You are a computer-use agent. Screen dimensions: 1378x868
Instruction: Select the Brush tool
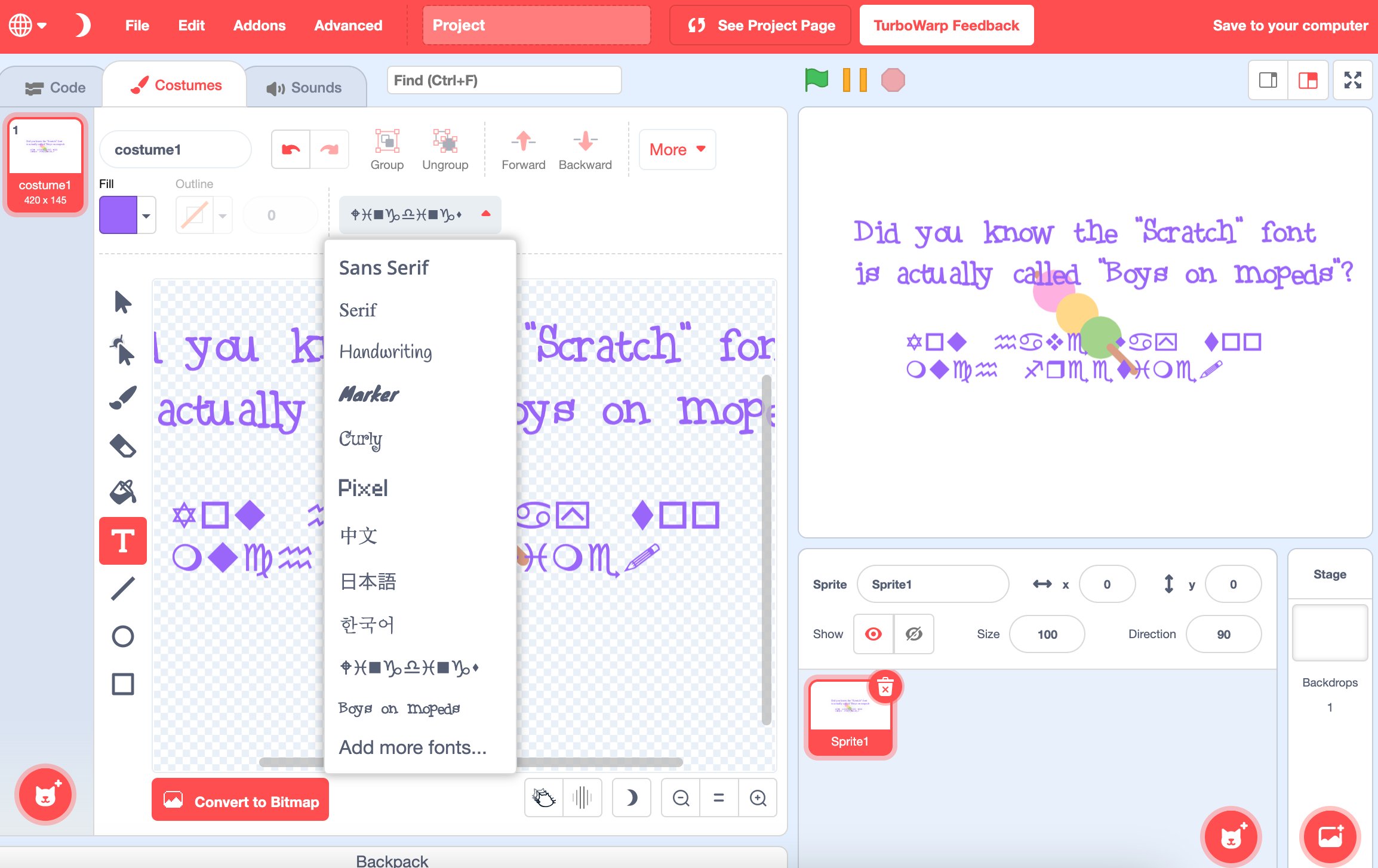pos(123,398)
